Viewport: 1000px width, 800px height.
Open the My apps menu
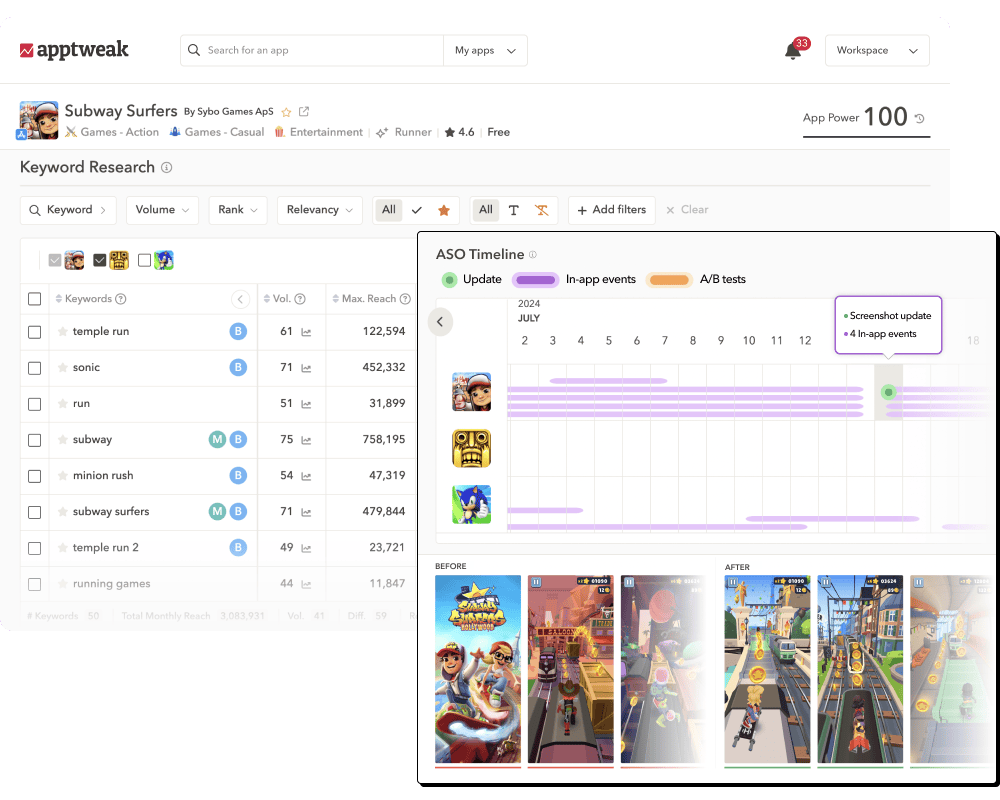pyautogui.click(x=485, y=50)
